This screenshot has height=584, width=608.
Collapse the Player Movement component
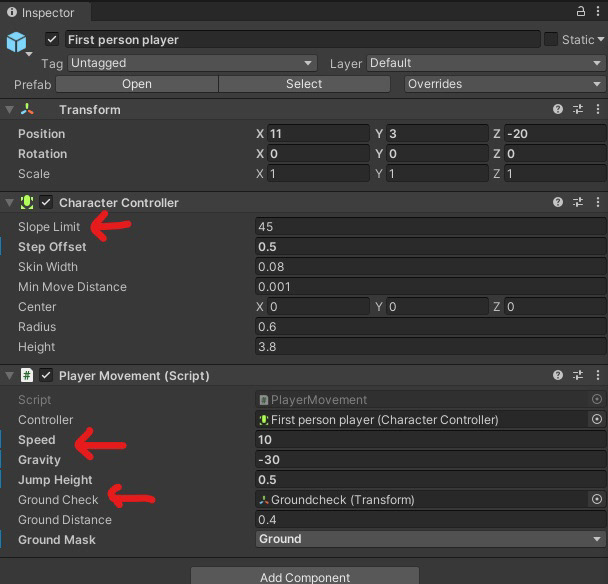(10, 375)
